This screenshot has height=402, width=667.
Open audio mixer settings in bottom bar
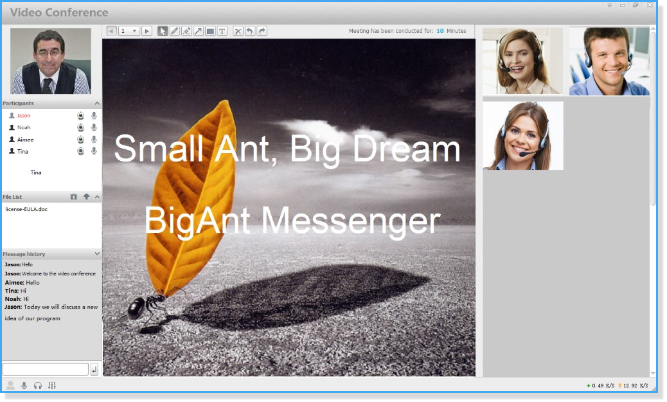52,385
